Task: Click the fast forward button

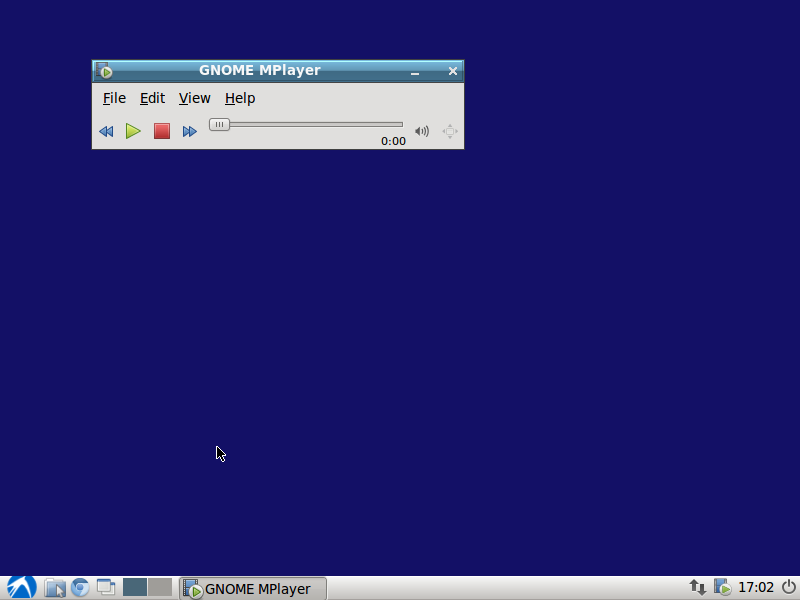Action: 189,132
